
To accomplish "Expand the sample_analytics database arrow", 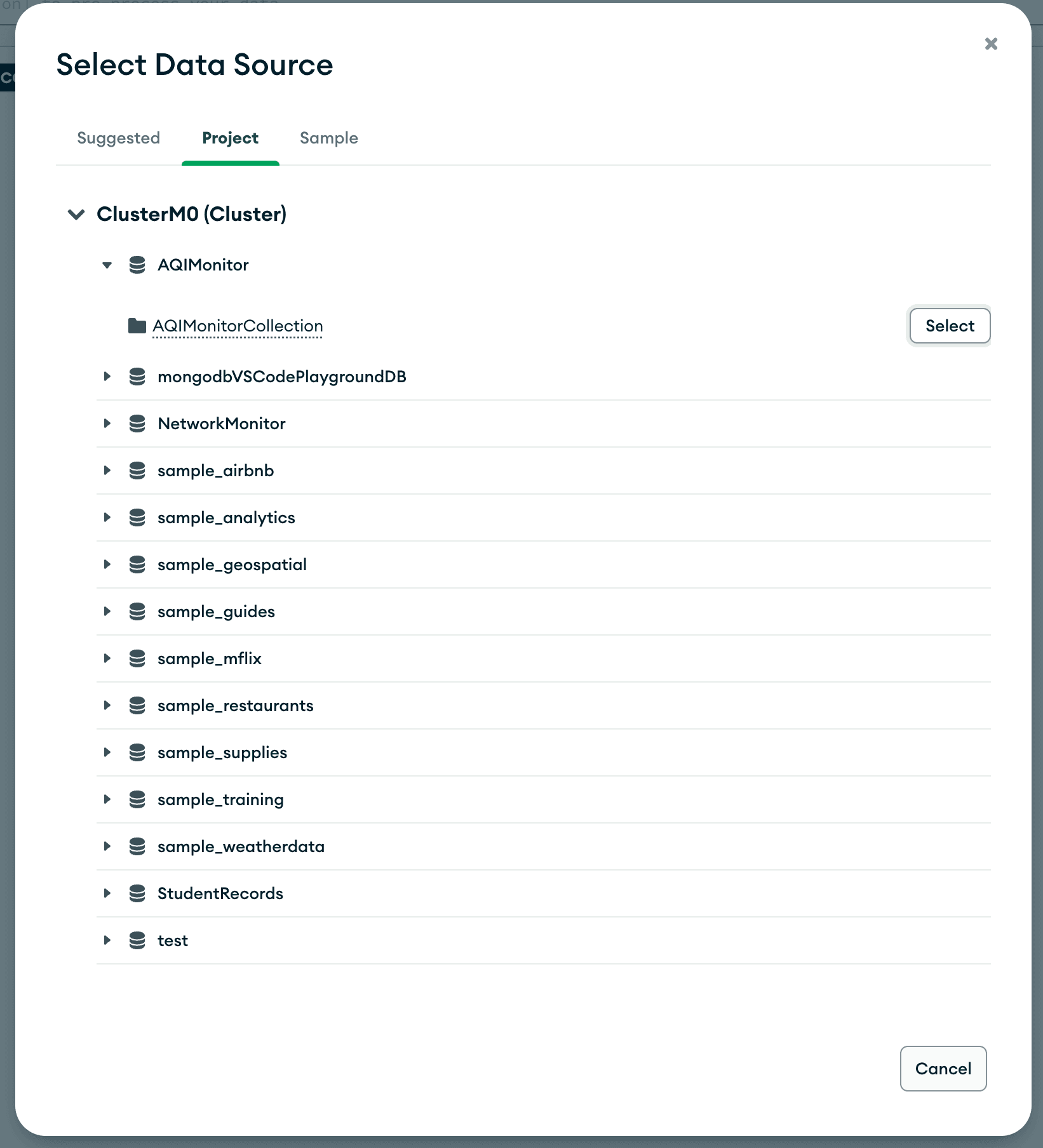I will [x=107, y=517].
